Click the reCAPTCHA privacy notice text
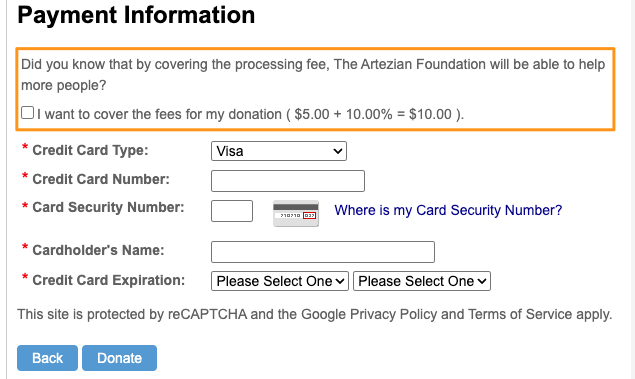 pos(315,314)
